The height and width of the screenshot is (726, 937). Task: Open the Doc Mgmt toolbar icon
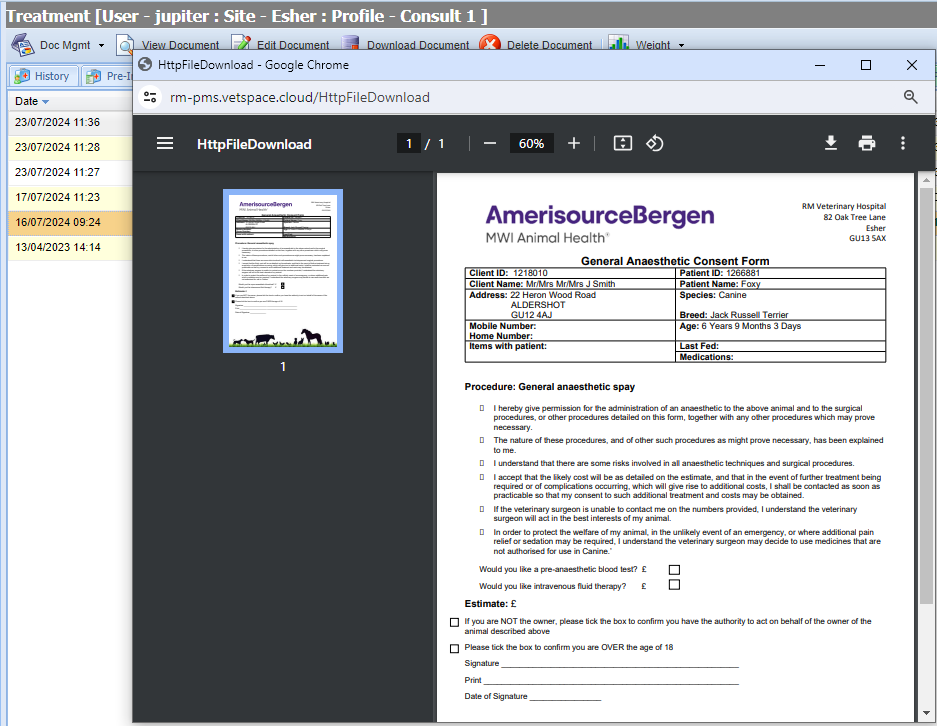tap(23, 45)
